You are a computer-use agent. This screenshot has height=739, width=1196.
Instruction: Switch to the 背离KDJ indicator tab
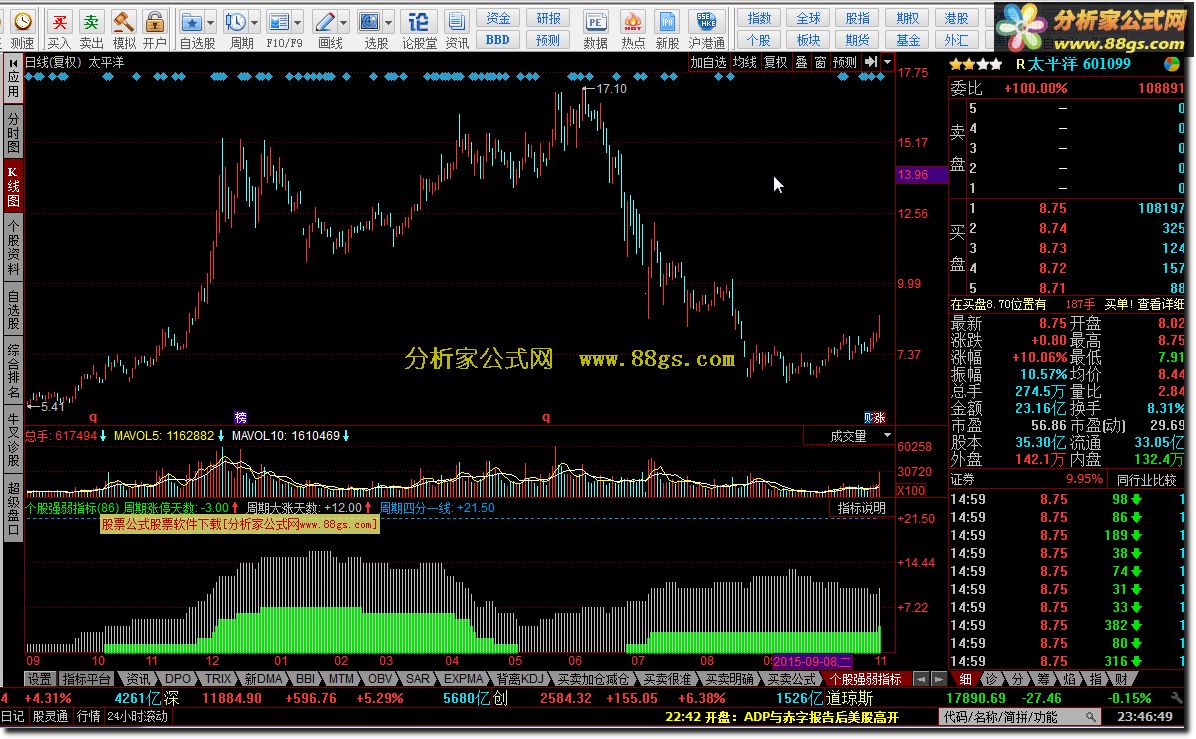click(x=520, y=678)
